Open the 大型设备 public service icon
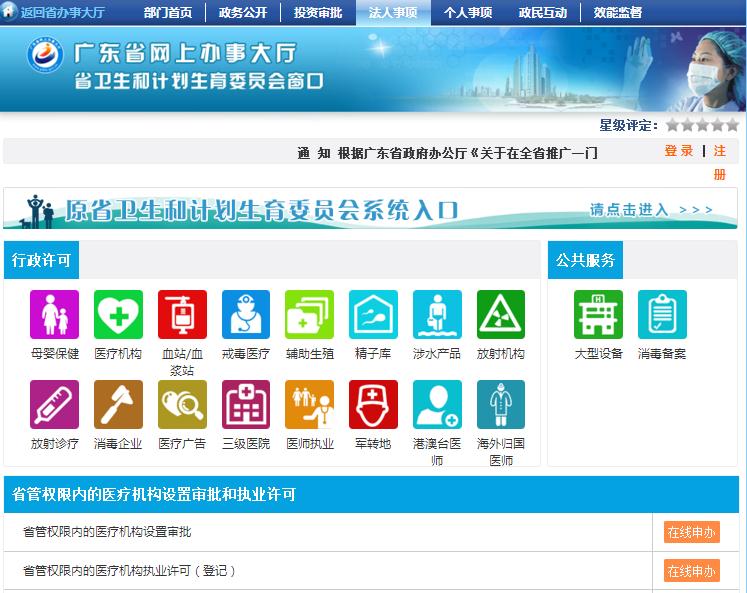This screenshot has width=747, height=593. (598, 314)
